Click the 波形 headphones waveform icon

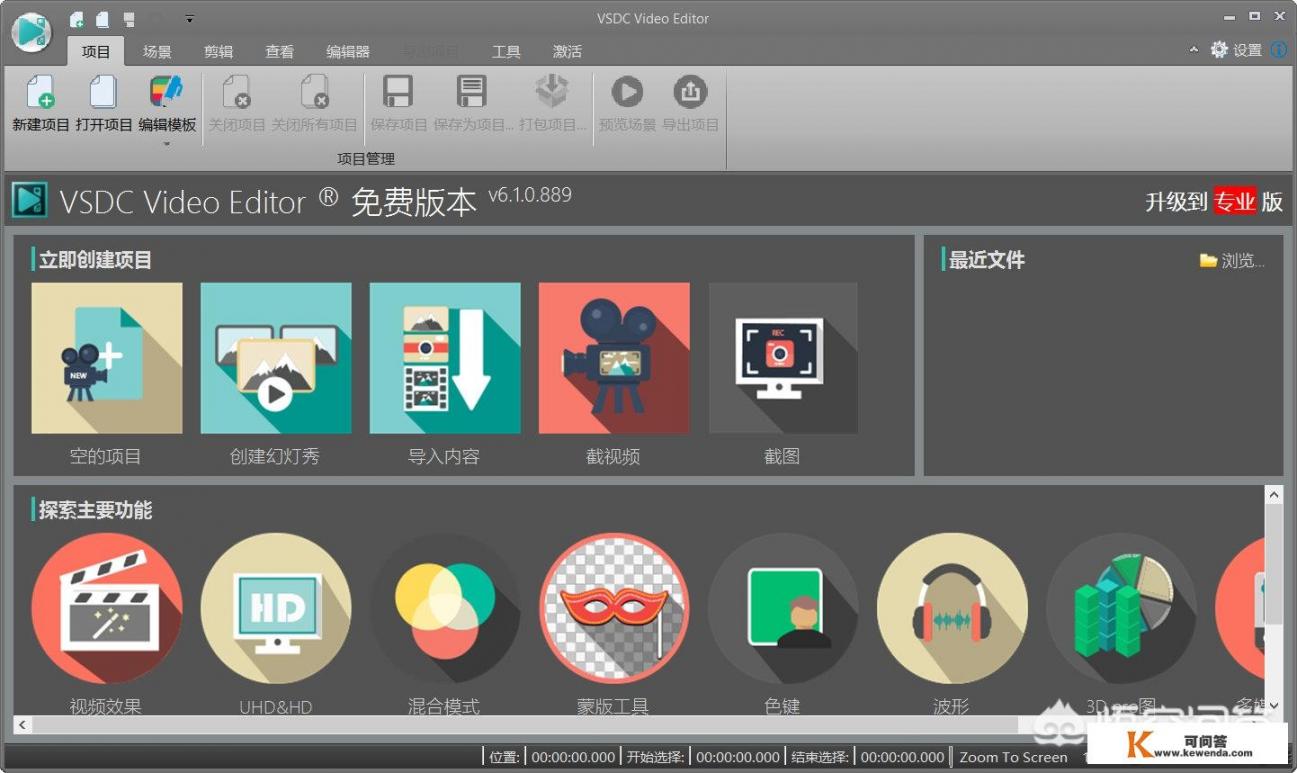(952, 608)
